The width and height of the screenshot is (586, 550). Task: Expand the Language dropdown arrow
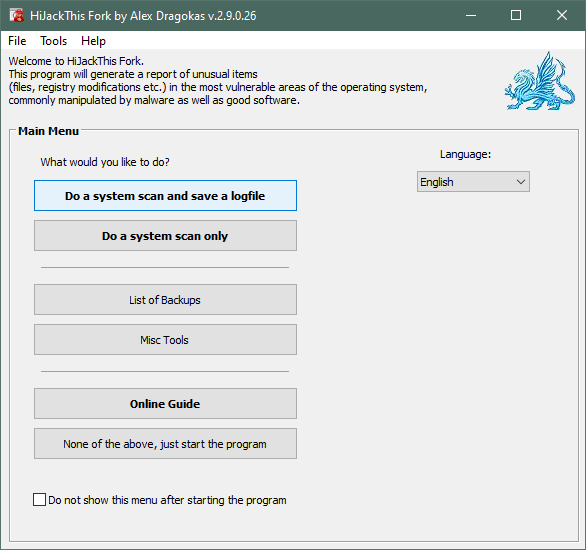[x=521, y=182]
